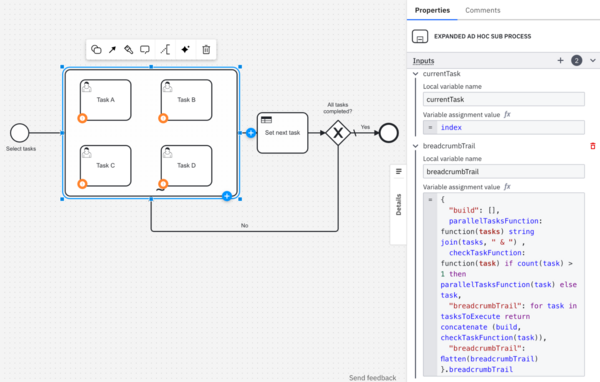This screenshot has width=600, height=382.
Task: Delete the breadcrumbTrail input
Action: coord(593,146)
